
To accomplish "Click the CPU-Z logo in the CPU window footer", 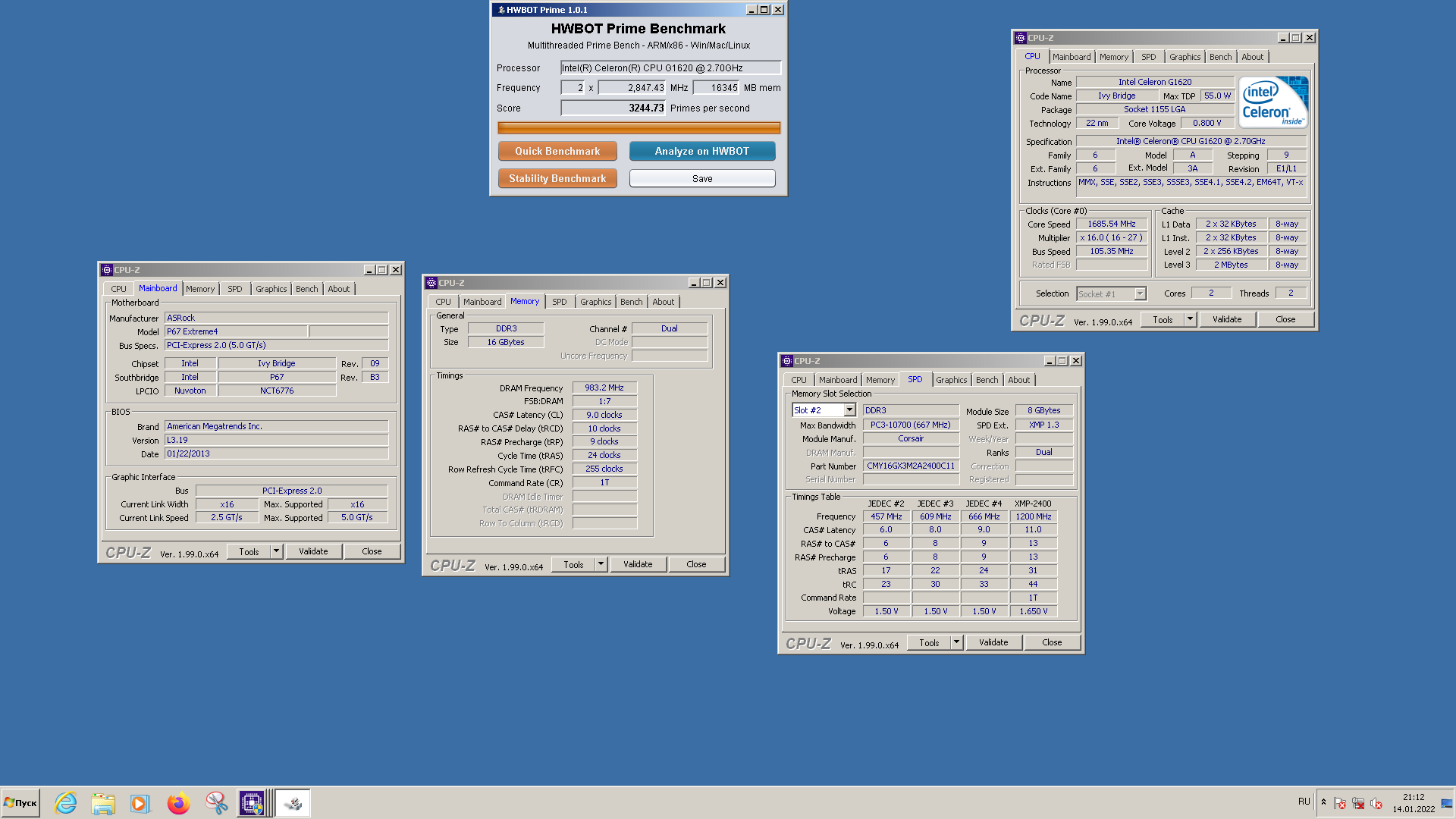I will pos(1042,321).
